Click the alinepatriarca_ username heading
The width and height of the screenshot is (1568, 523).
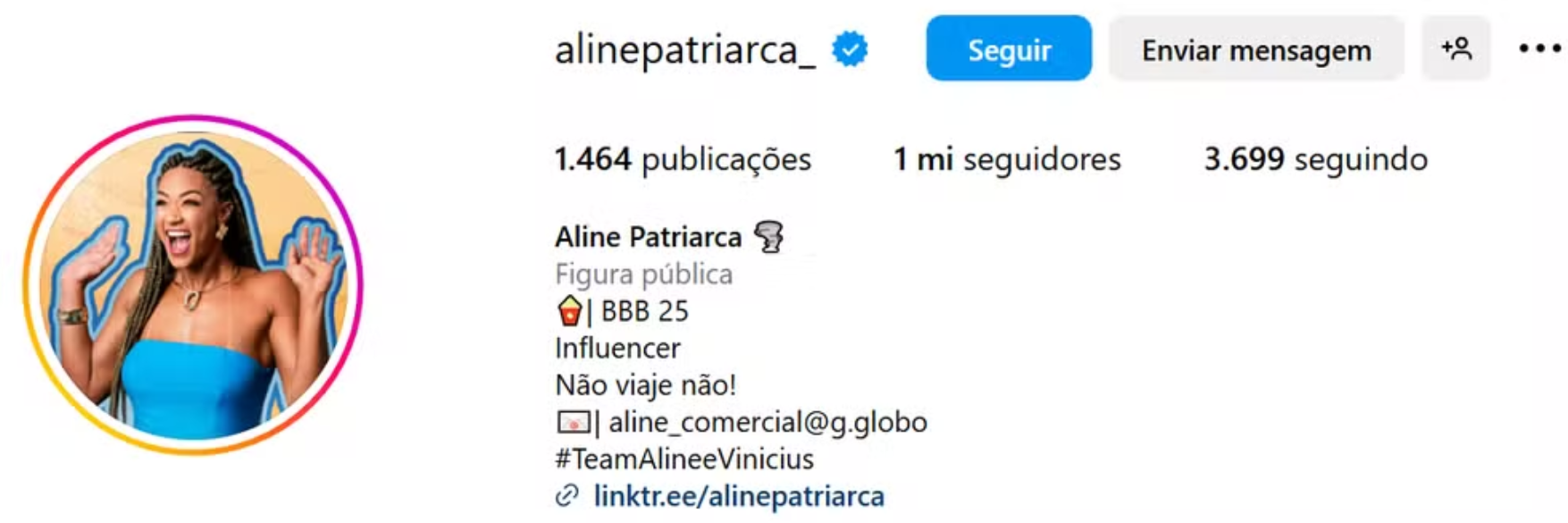[684, 50]
